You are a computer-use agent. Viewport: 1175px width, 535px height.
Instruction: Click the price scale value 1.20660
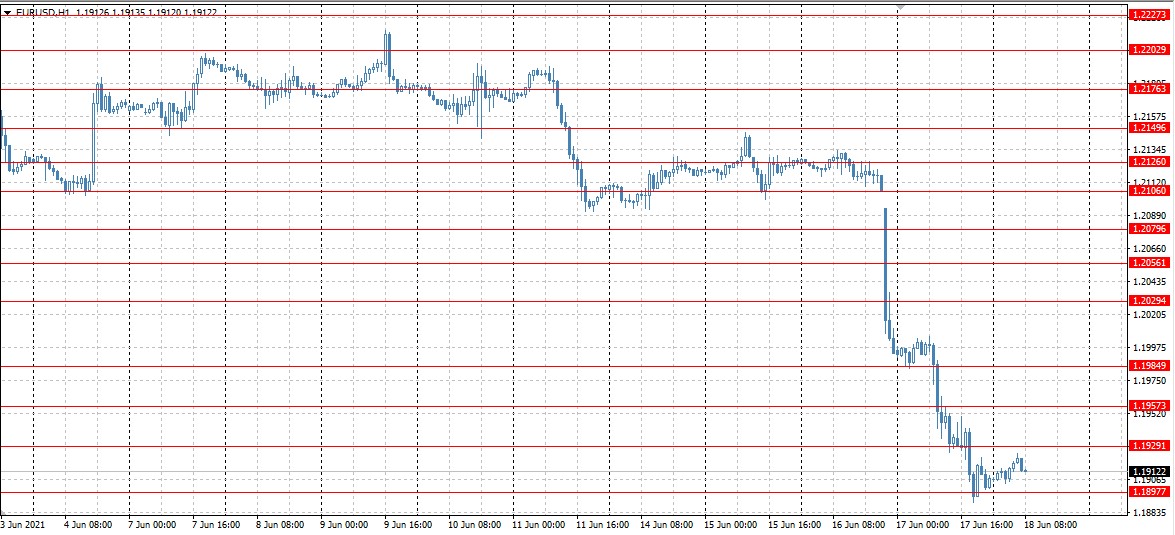1150,248
